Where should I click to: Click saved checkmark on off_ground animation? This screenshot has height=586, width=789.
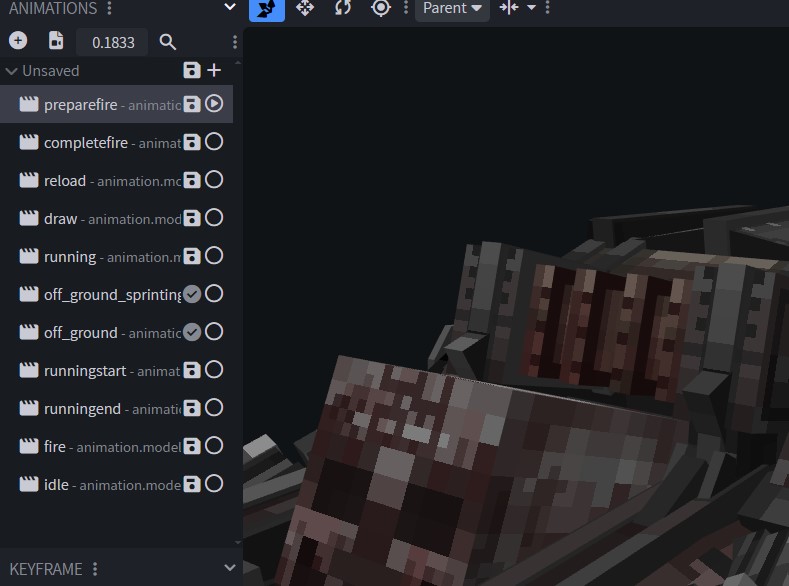point(192,332)
